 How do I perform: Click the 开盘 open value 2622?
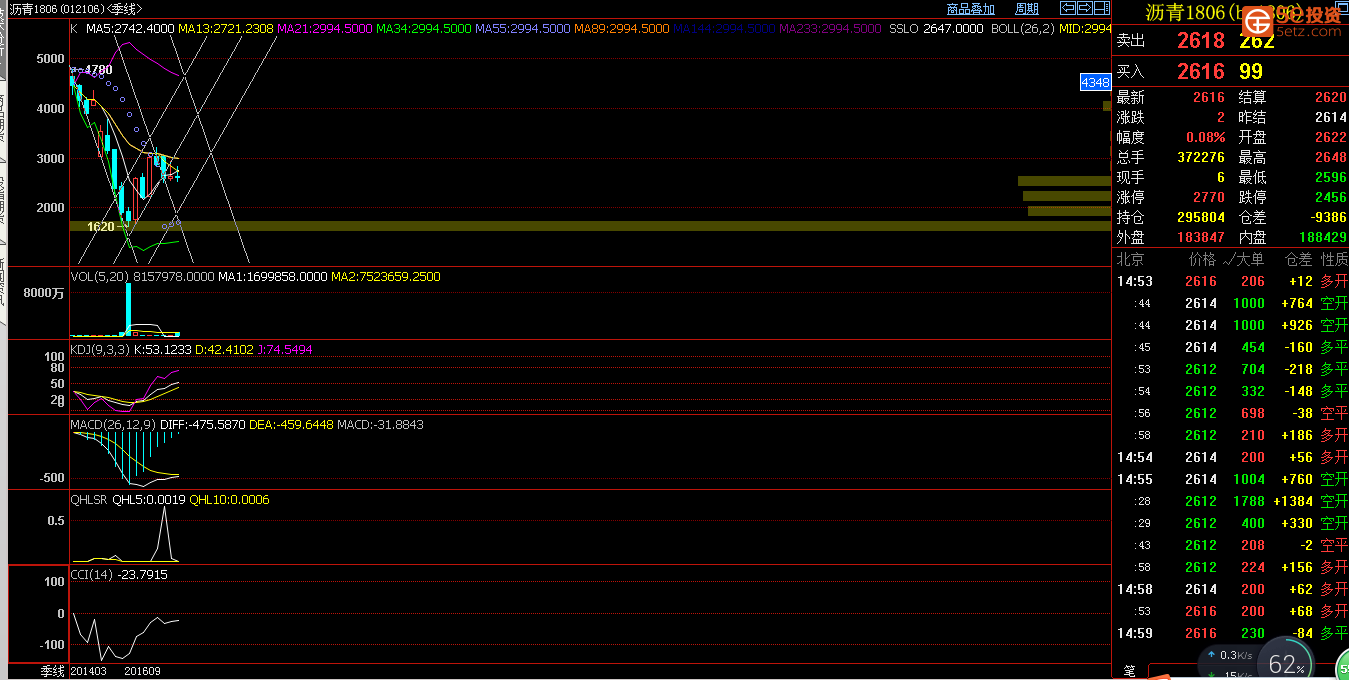pos(1331,137)
